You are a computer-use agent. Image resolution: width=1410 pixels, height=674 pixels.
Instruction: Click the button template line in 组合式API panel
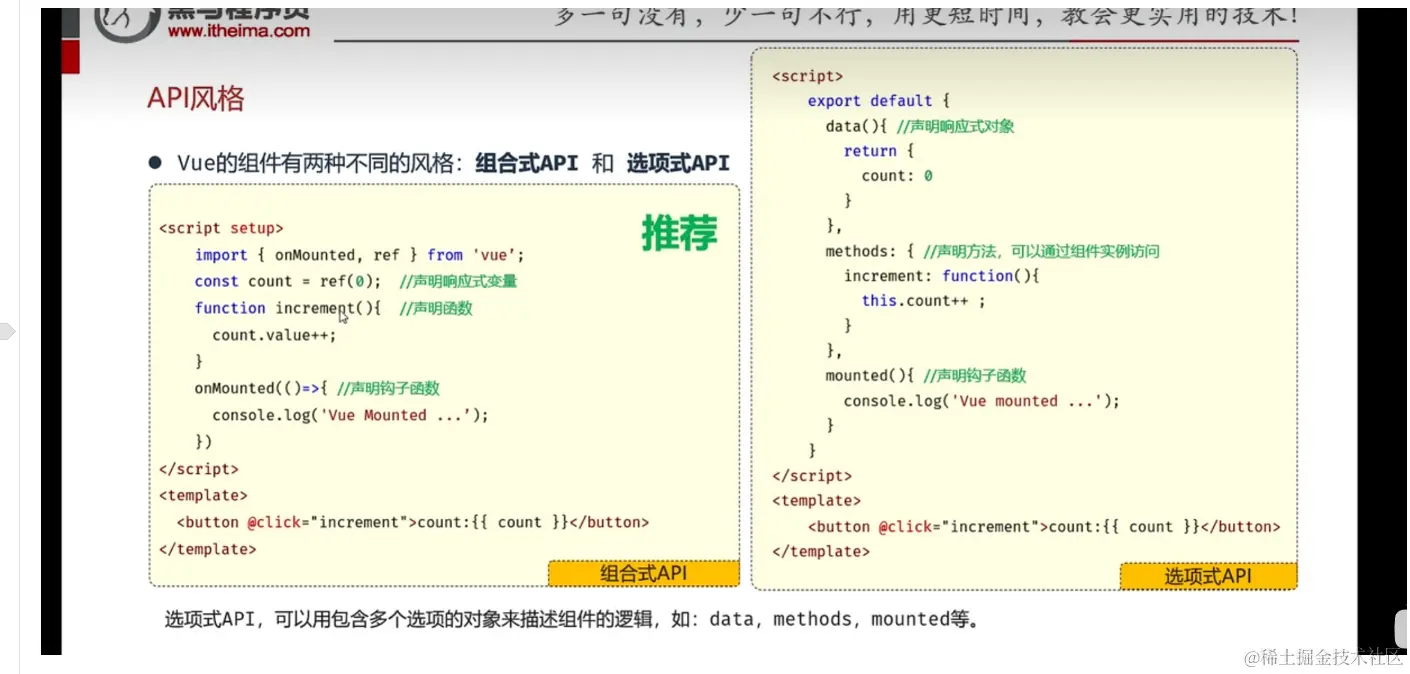click(413, 522)
